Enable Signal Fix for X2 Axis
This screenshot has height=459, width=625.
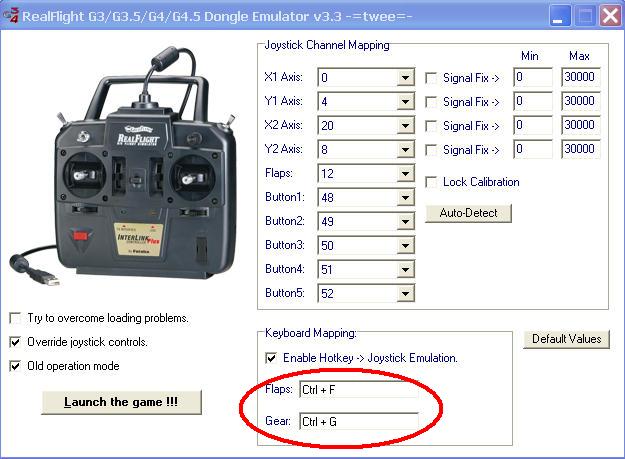click(x=431, y=126)
